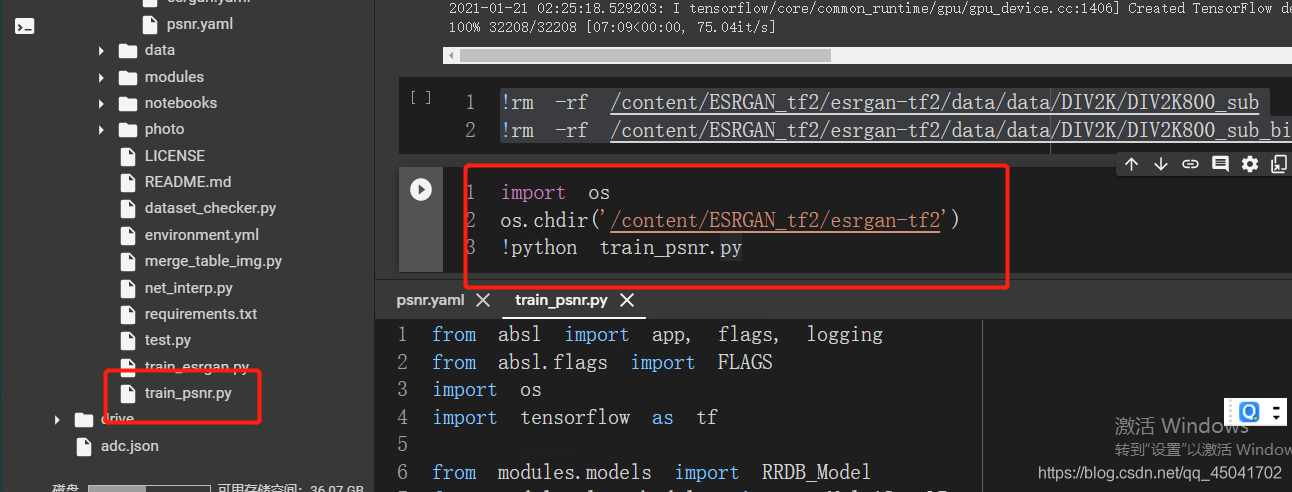1292x492 pixels.
Task: Click the file icon beside adc.json
Action: click(84, 446)
